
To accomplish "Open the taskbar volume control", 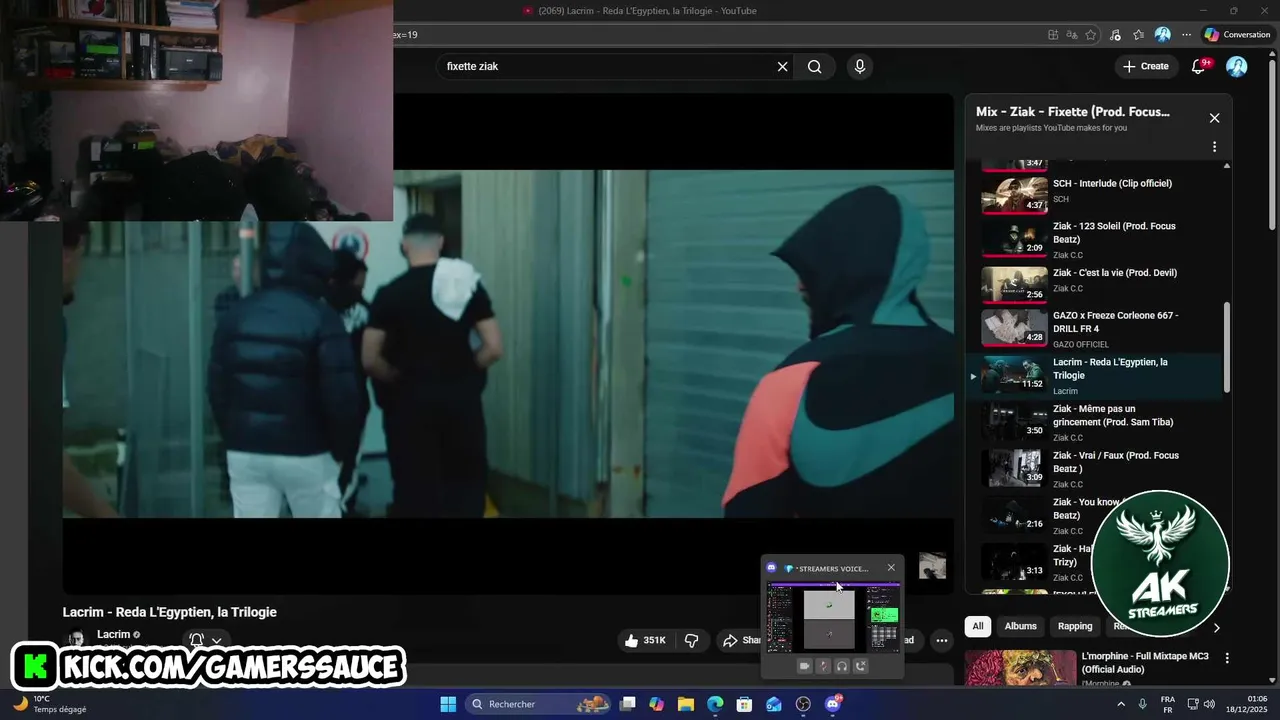I will [x=1209, y=704].
